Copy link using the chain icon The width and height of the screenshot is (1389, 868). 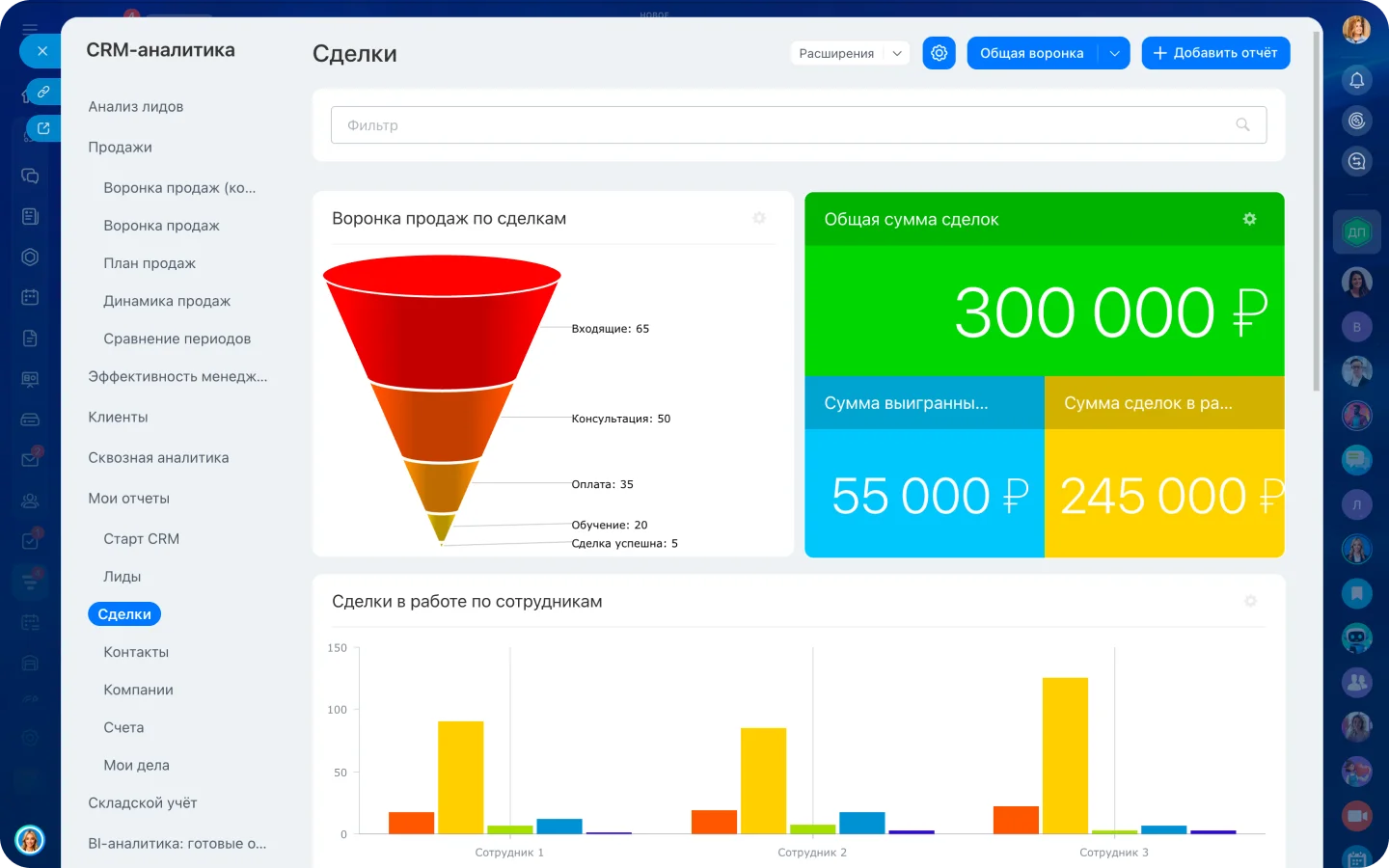click(43, 92)
